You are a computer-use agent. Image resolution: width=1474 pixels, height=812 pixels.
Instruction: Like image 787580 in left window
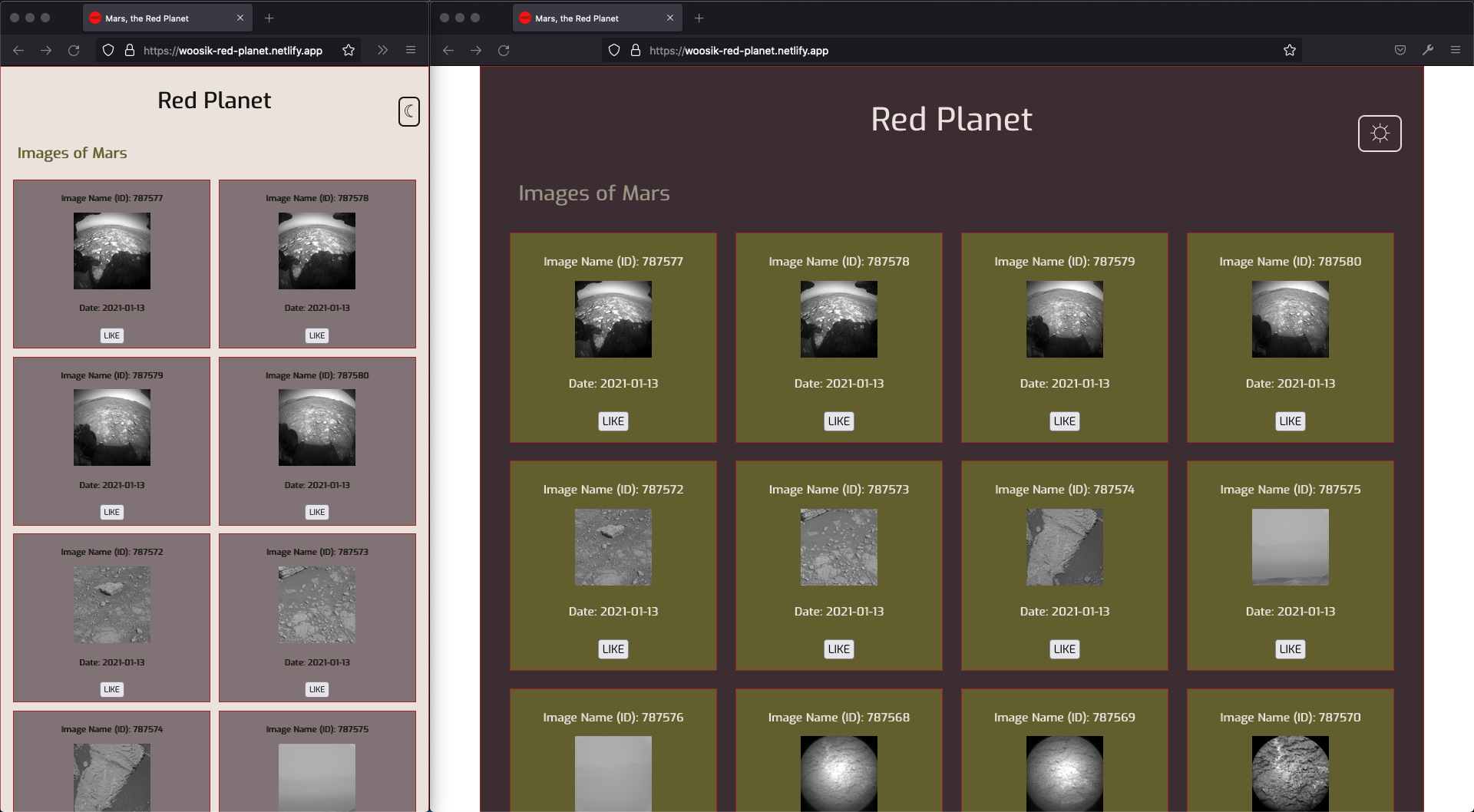pyautogui.click(x=317, y=512)
